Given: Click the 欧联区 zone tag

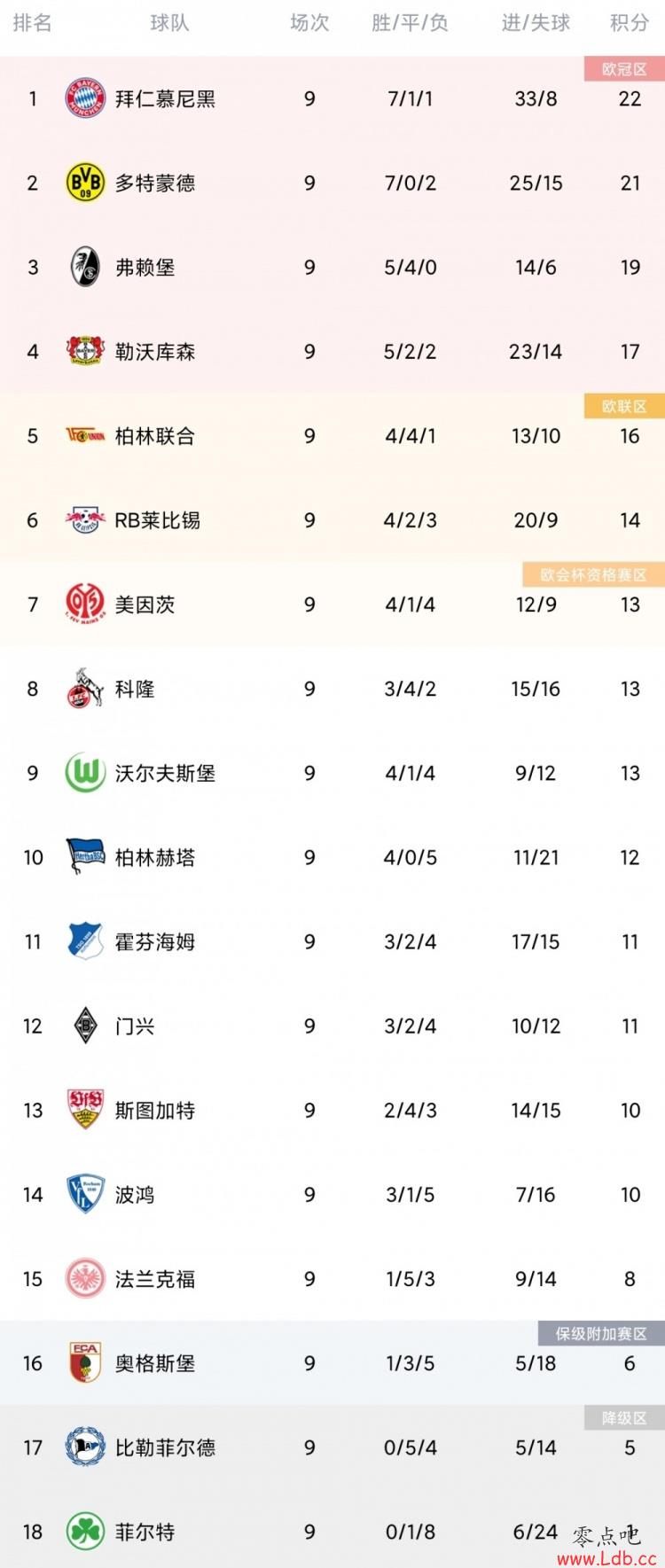Looking at the screenshot, I should pos(624,406).
